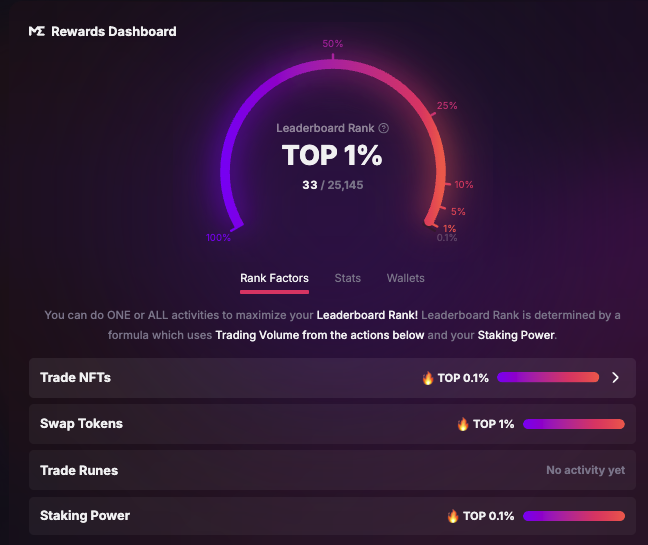Click the TOP 1% leaderboard rank heading
The image size is (648, 545).
(x=332, y=155)
